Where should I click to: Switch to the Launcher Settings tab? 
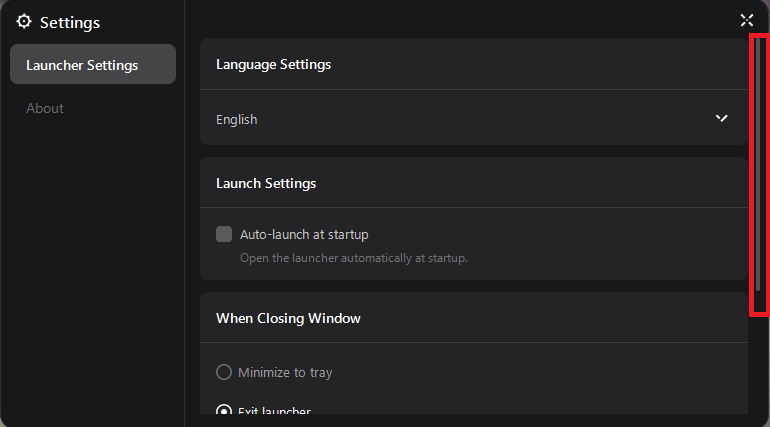tap(92, 65)
